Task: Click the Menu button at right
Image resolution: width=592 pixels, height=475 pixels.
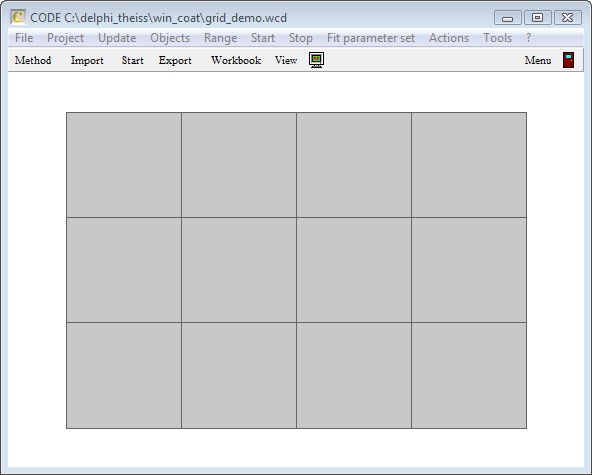Action: click(538, 60)
